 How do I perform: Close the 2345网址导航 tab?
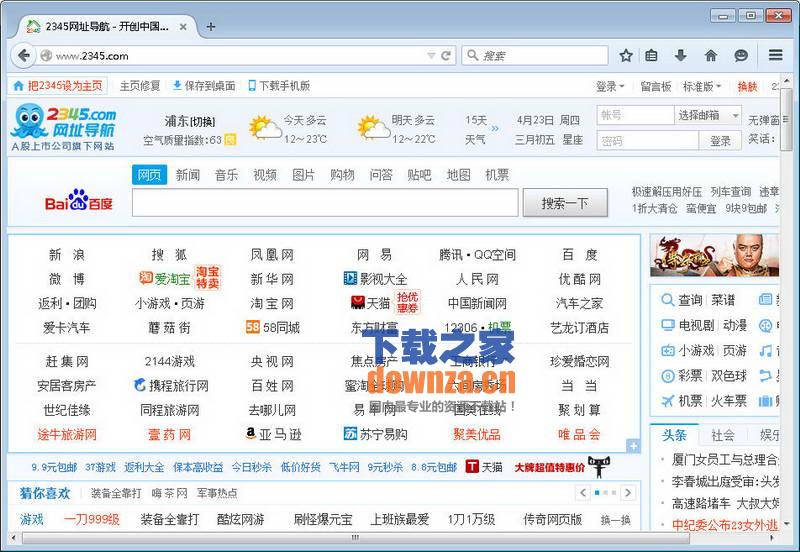(183, 27)
